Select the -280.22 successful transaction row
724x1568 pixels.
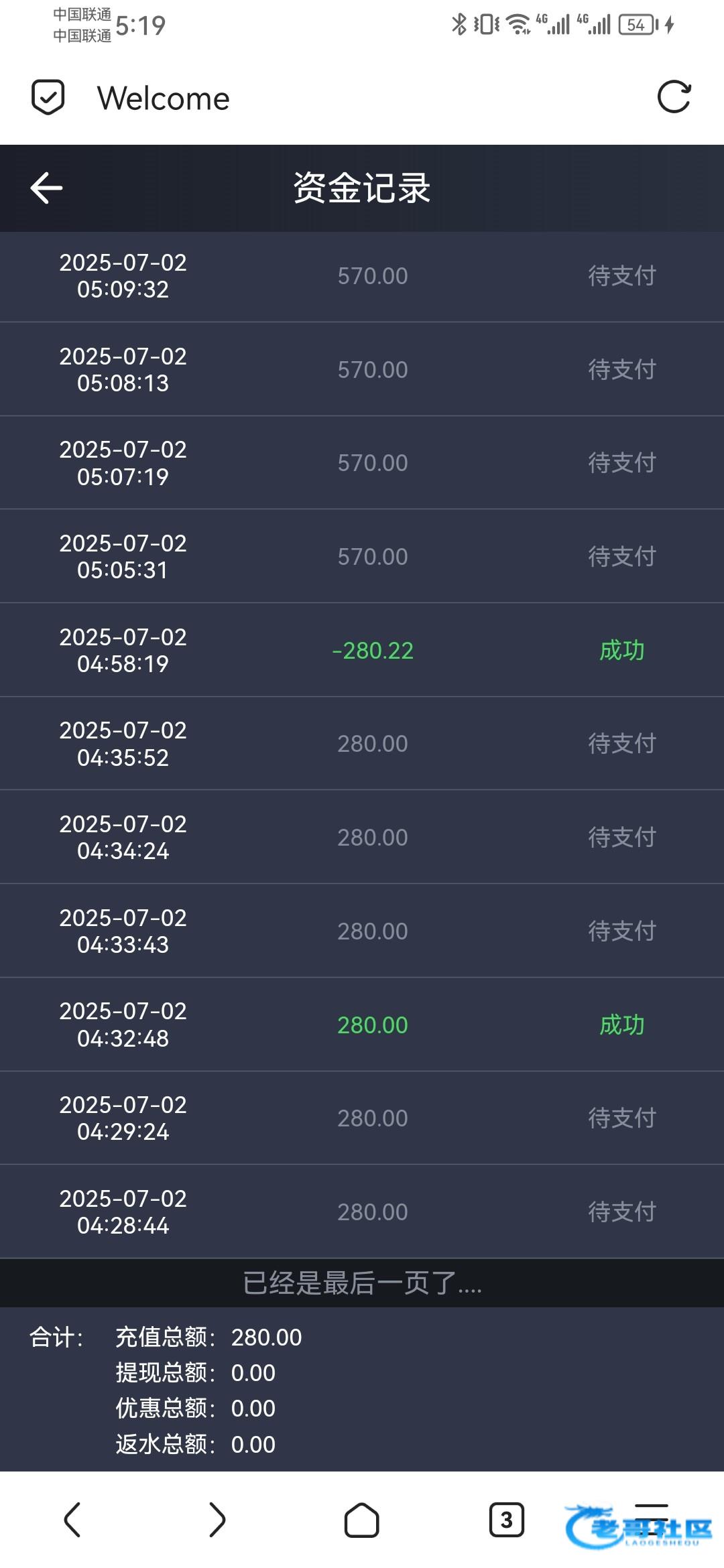click(x=362, y=650)
